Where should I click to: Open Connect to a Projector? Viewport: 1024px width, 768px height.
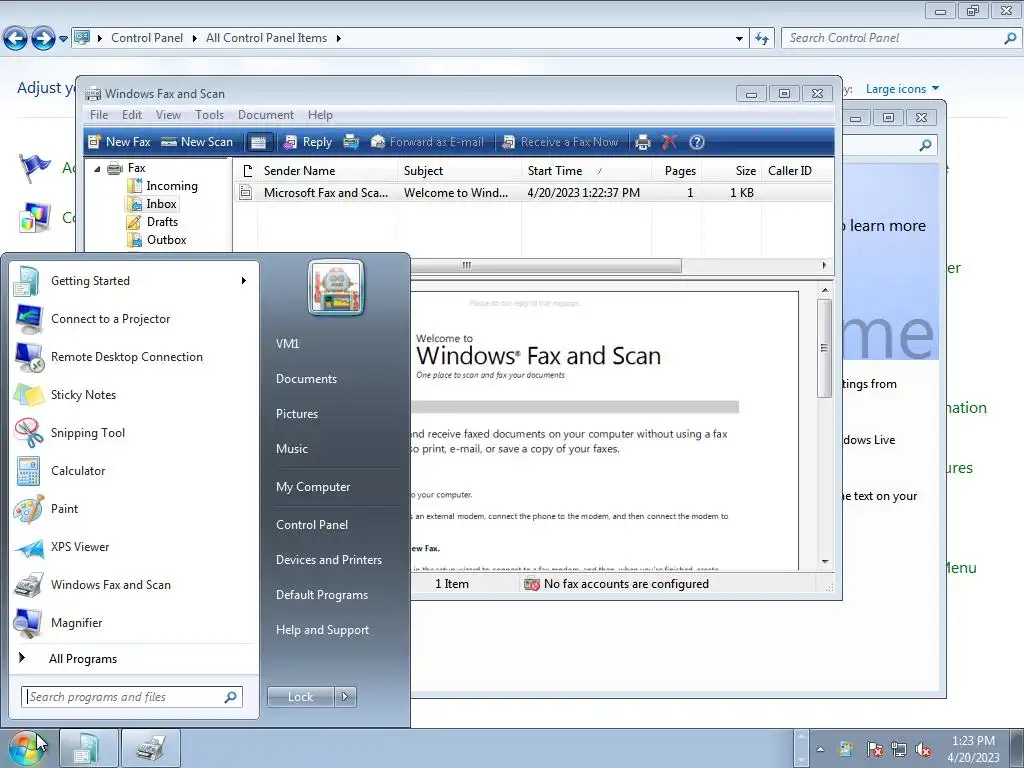[x=134, y=319]
